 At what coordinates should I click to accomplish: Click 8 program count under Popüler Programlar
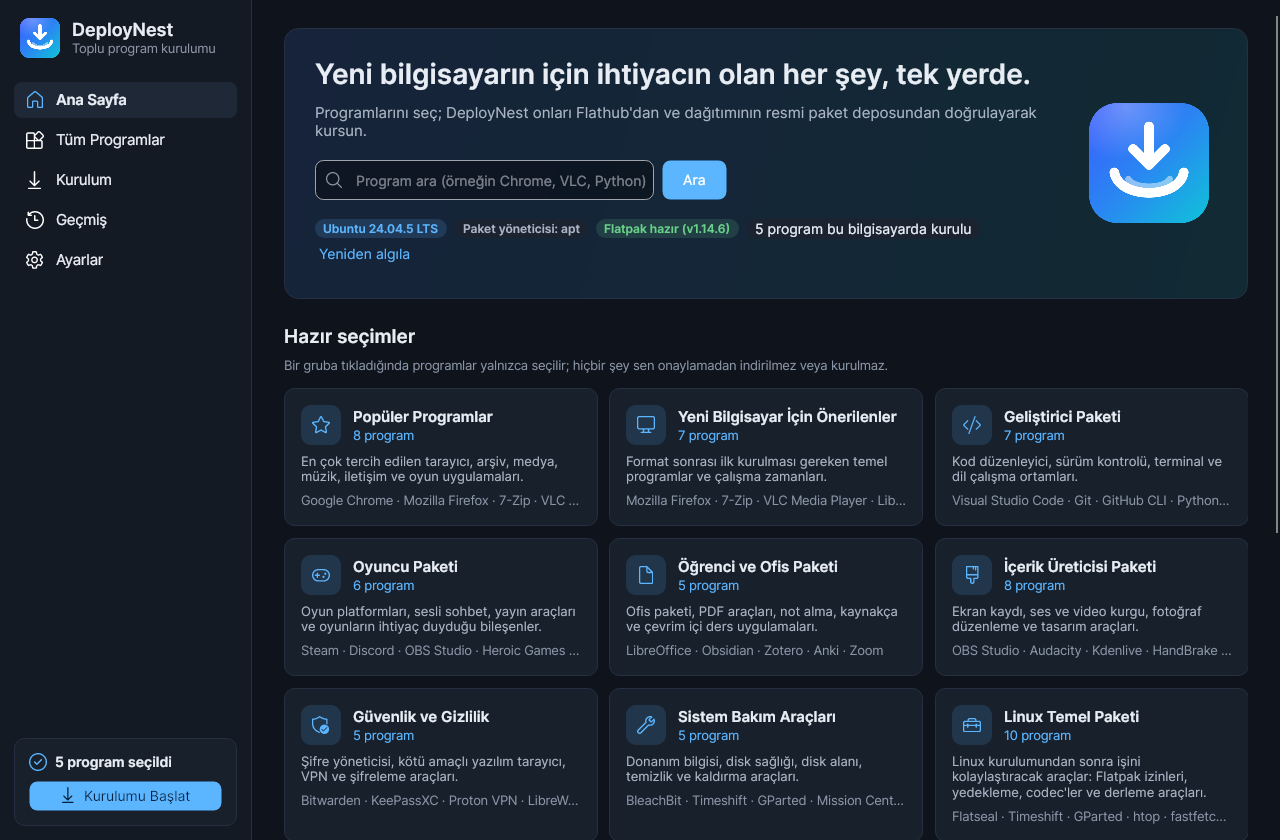click(383, 436)
